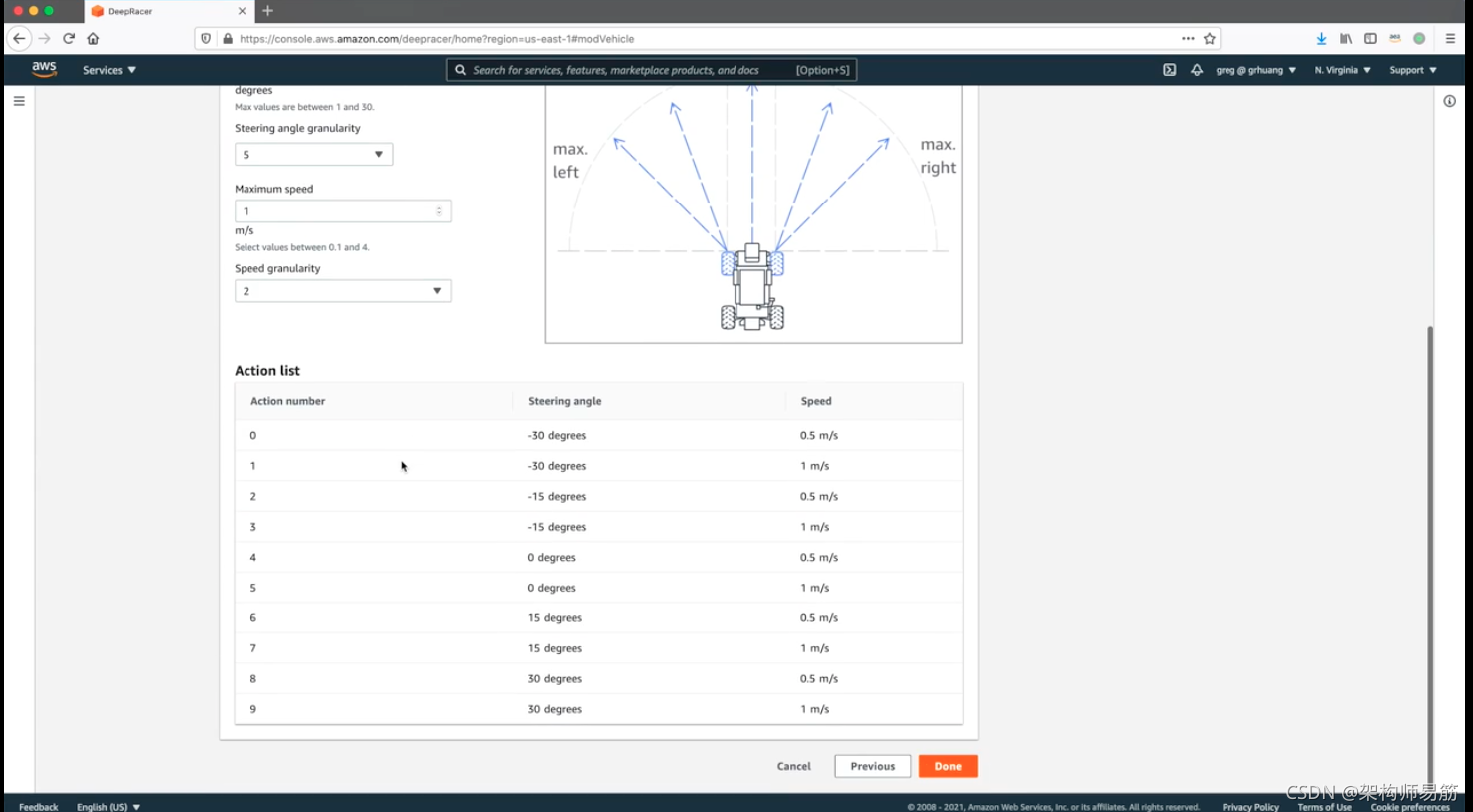Click the vehicle steering diagram
Image resolution: width=1473 pixels, height=812 pixels.
(x=753, y=214)
